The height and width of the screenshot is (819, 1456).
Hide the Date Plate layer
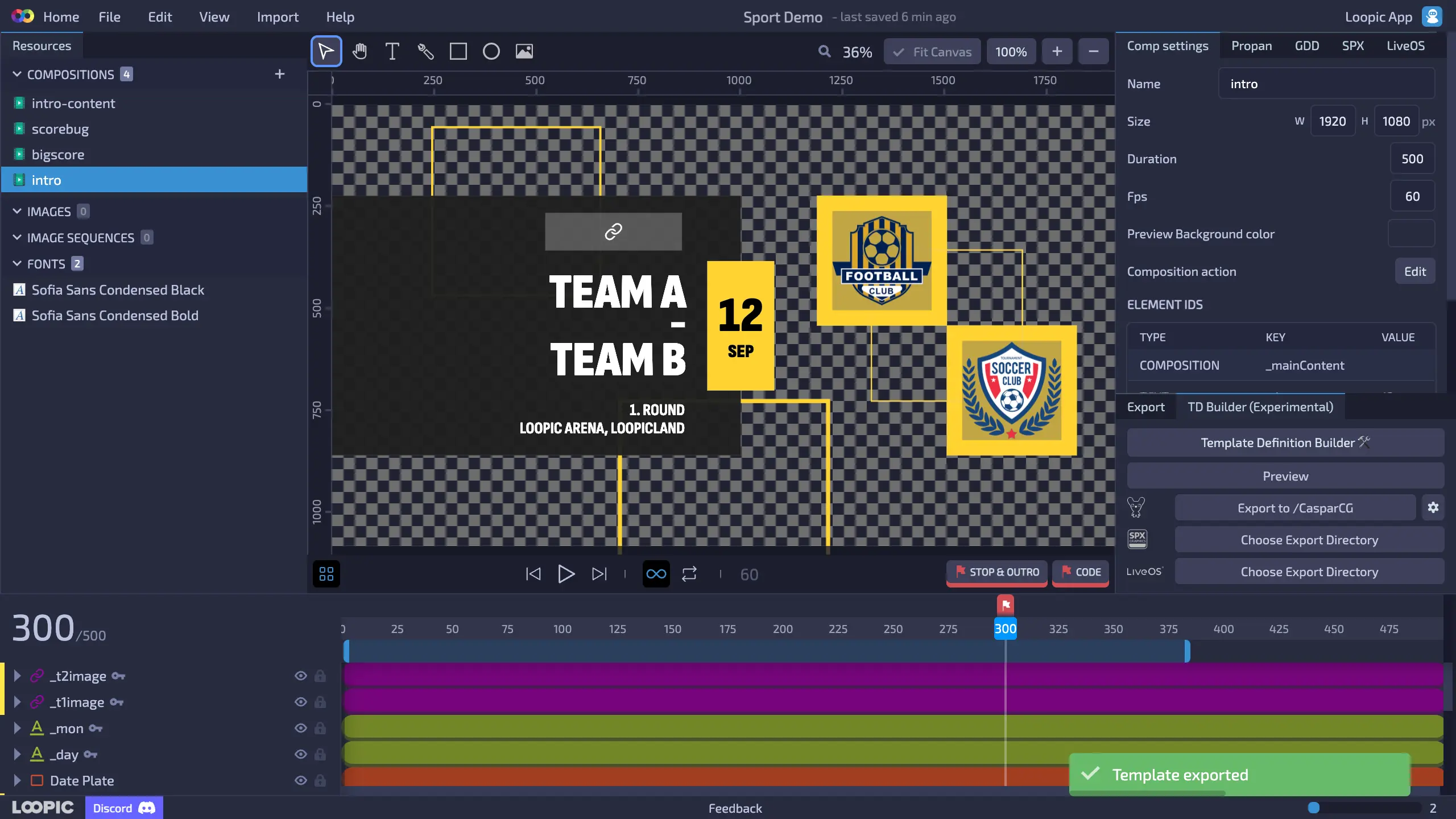pos(301,780)
